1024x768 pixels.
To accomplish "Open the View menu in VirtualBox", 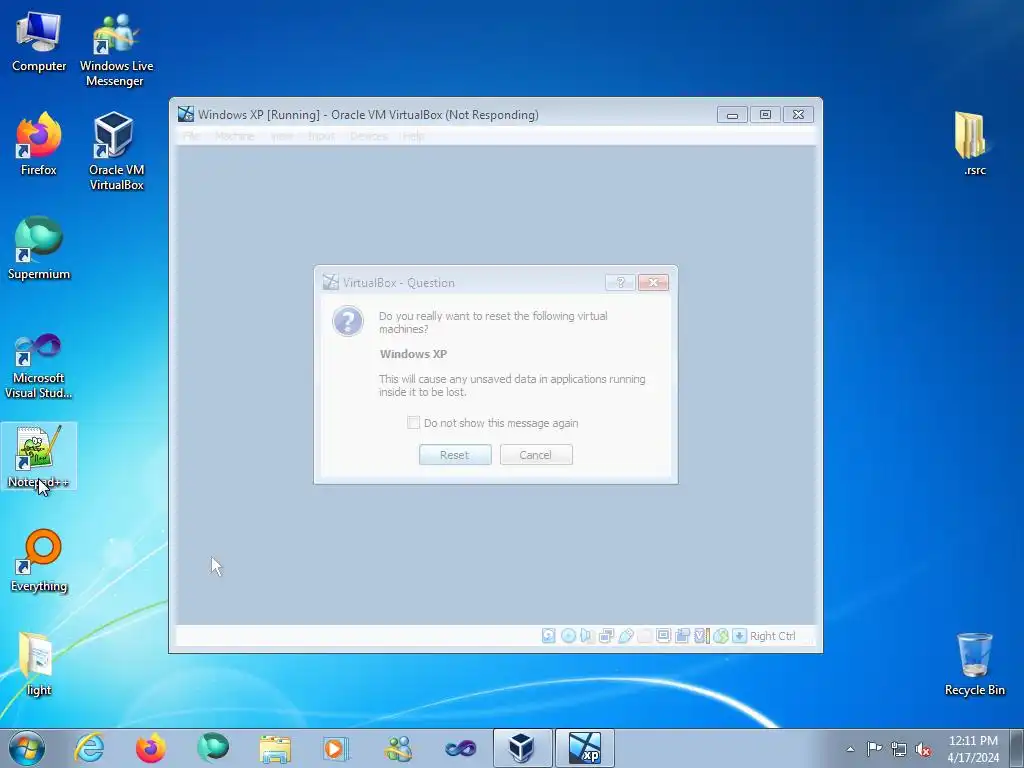I will pyautogui.click(x=282, y=136).
